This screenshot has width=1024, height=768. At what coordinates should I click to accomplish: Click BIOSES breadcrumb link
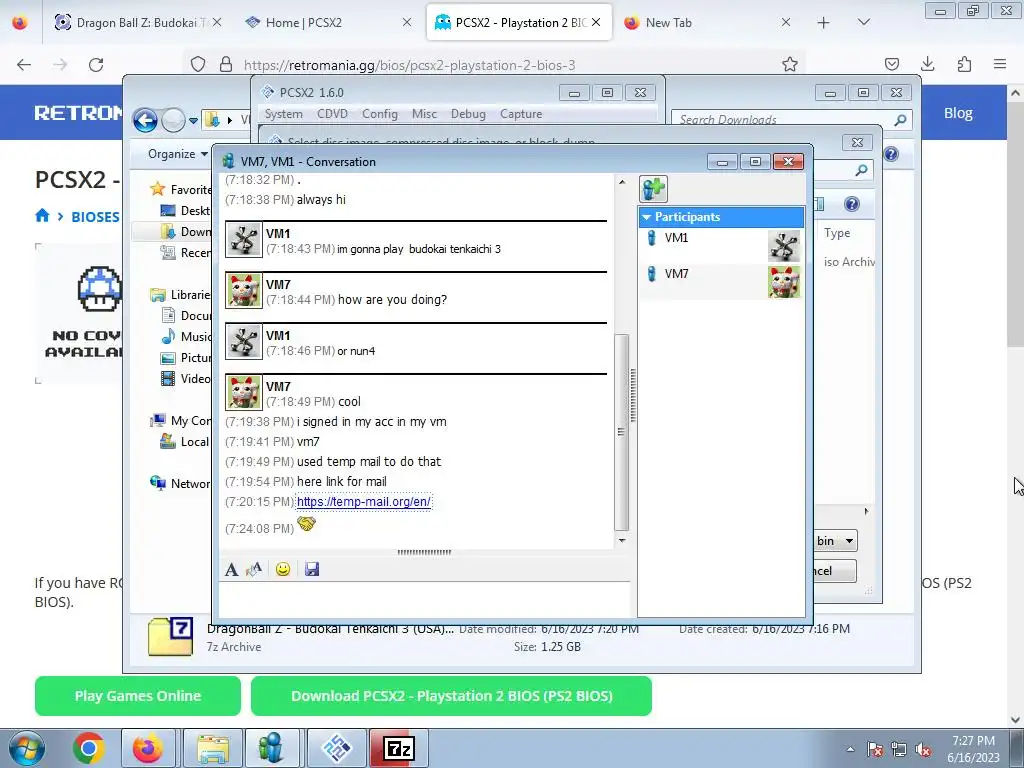coord(95,217)
